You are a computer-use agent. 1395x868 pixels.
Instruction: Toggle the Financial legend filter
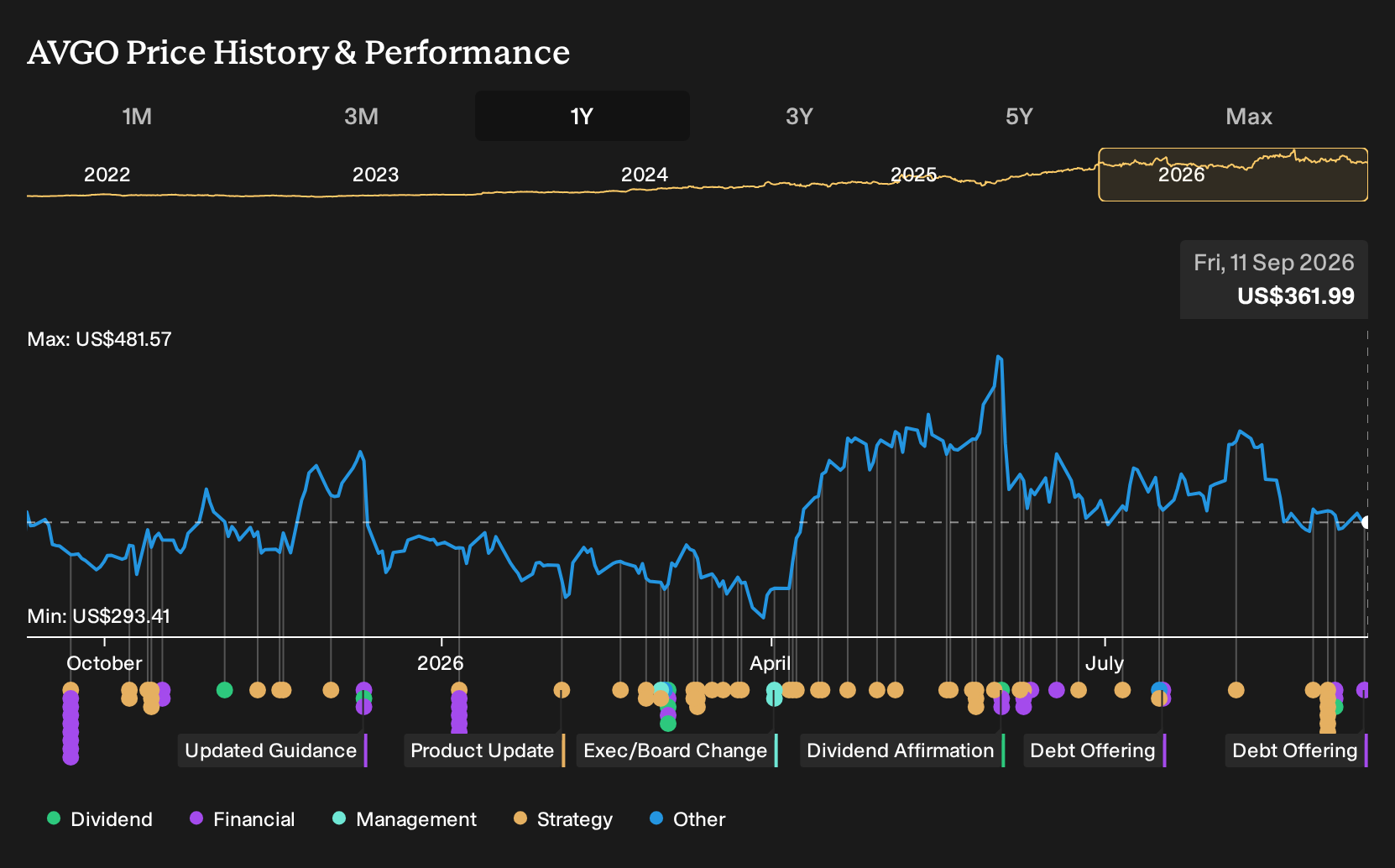243,819
